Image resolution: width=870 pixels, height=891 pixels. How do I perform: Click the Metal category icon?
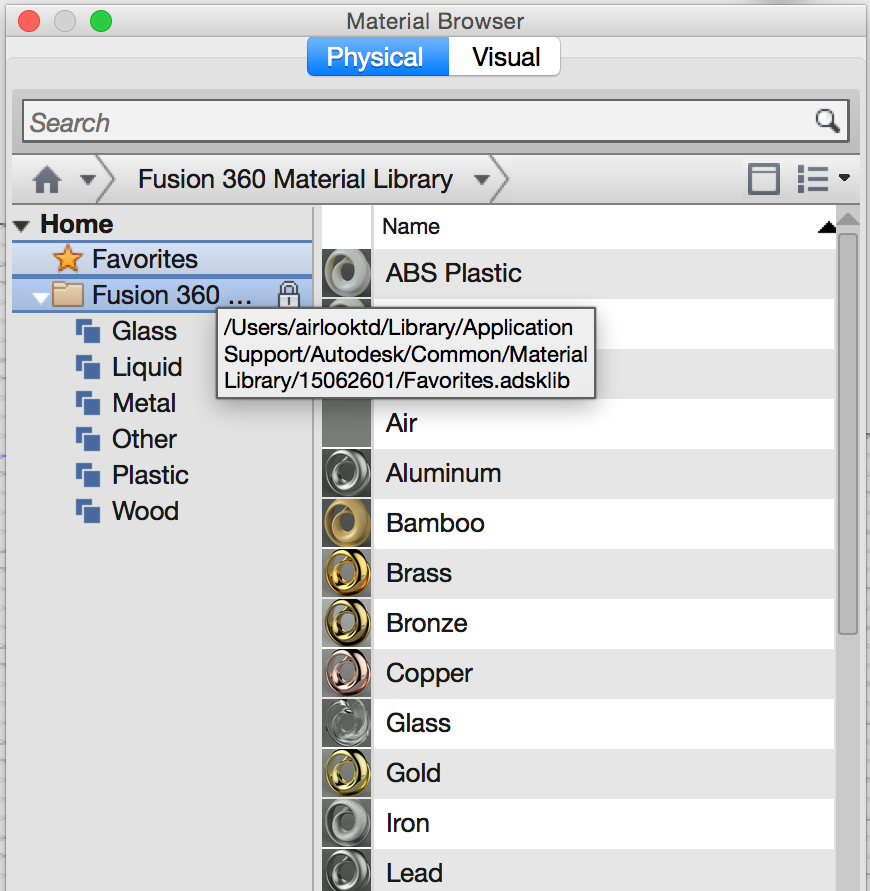[88, 403]
